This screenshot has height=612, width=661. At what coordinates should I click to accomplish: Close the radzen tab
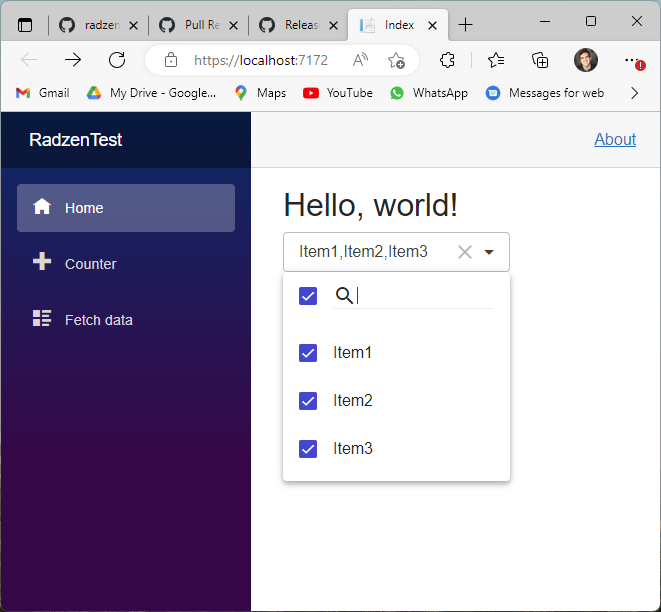133,26
